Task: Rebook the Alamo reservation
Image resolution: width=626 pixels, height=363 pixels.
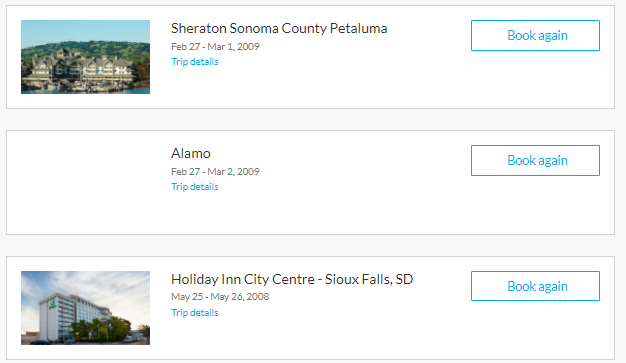Action: tap(535, 161)
